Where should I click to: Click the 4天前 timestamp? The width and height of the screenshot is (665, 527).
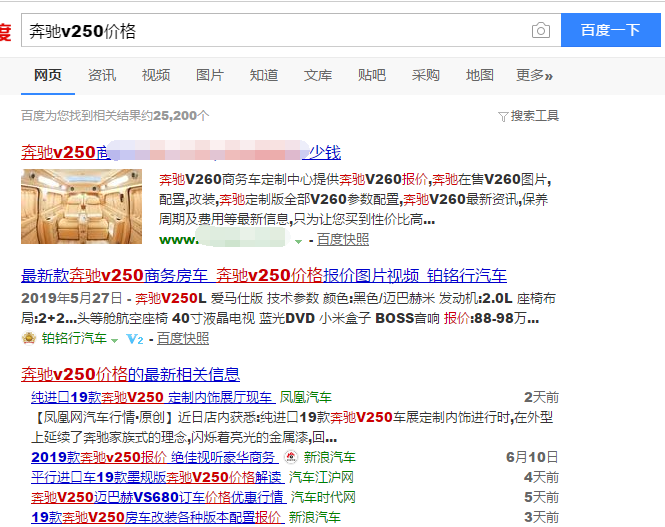(x=542, y=477)
